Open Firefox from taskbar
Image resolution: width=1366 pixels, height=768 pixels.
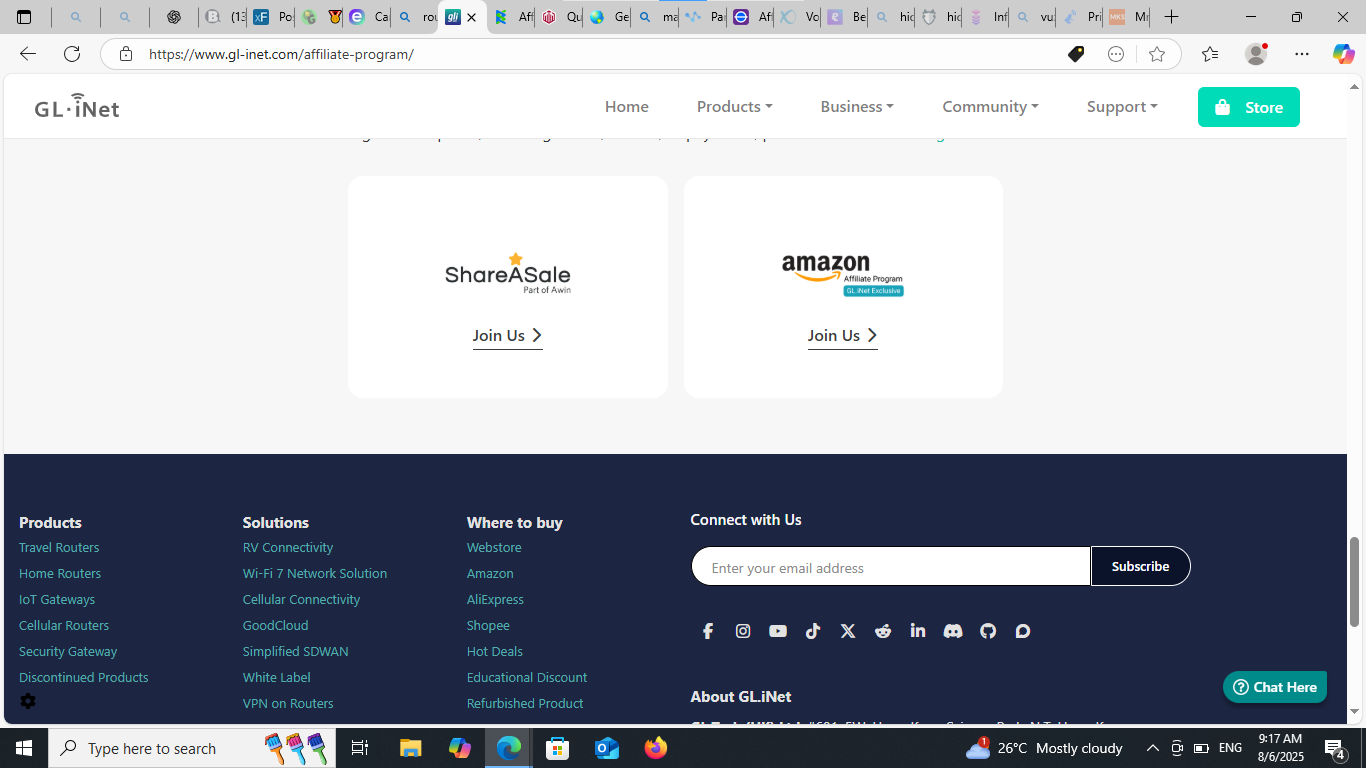pyautogui.click(x=656, y=748)
